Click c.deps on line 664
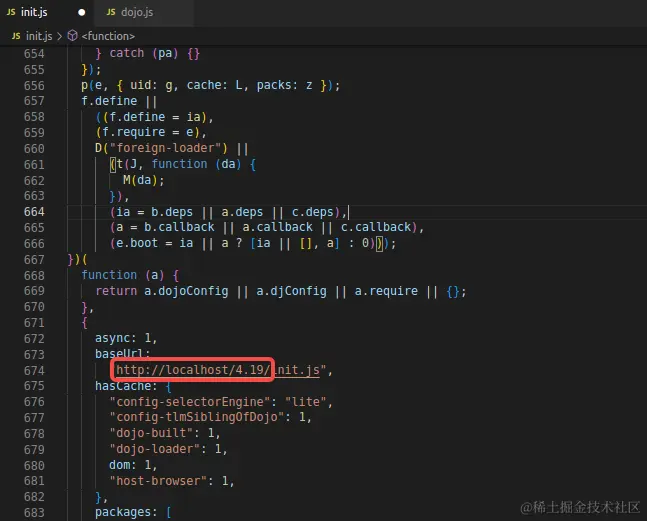 [312, 212]
